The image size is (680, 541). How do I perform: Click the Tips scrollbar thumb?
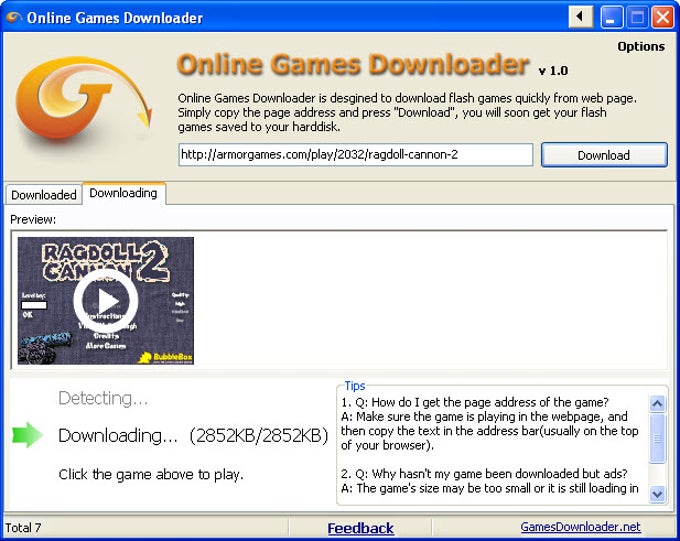(x=657, y=438)
